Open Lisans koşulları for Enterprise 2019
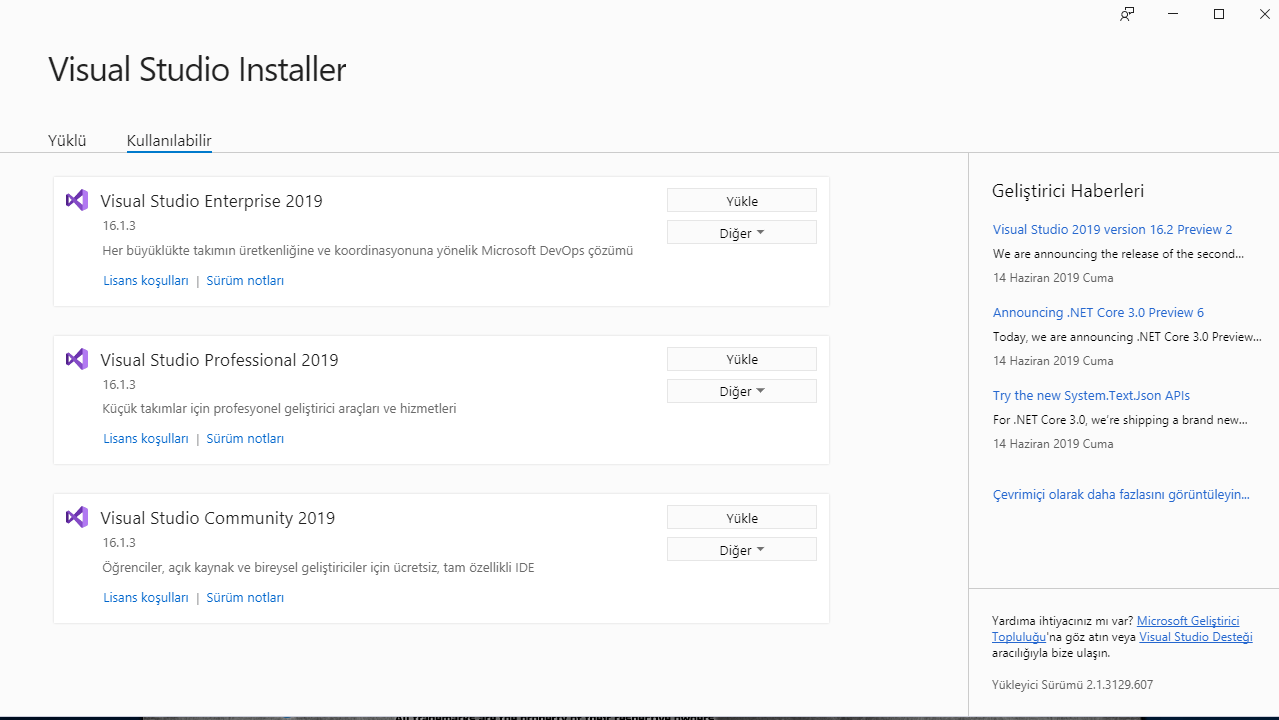This screenshot has height=720, width=1279. [x=146, y=281]
